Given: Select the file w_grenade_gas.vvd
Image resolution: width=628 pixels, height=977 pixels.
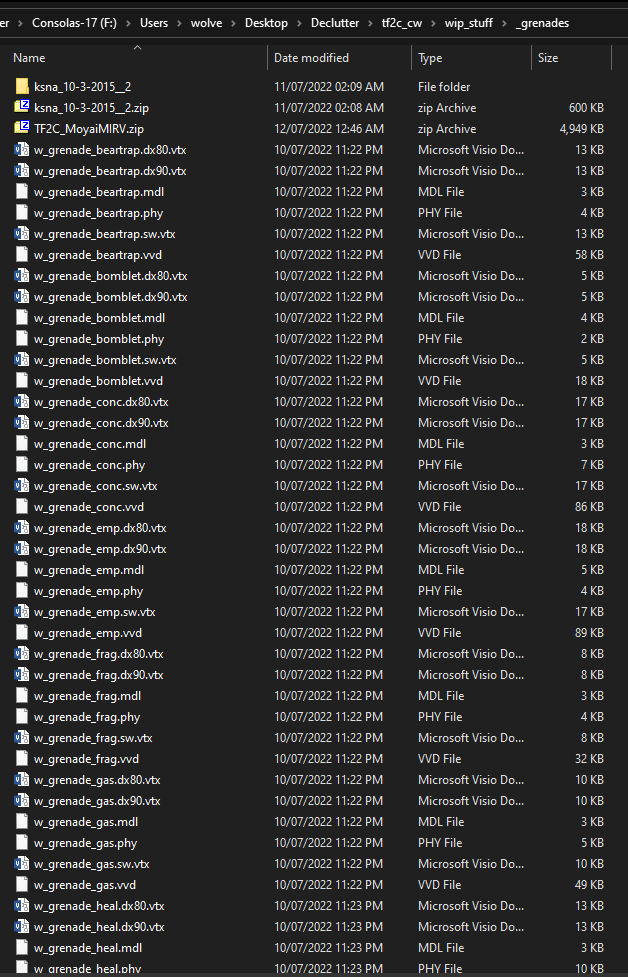Looking at the screenshot, I should (x=85, y=885).
